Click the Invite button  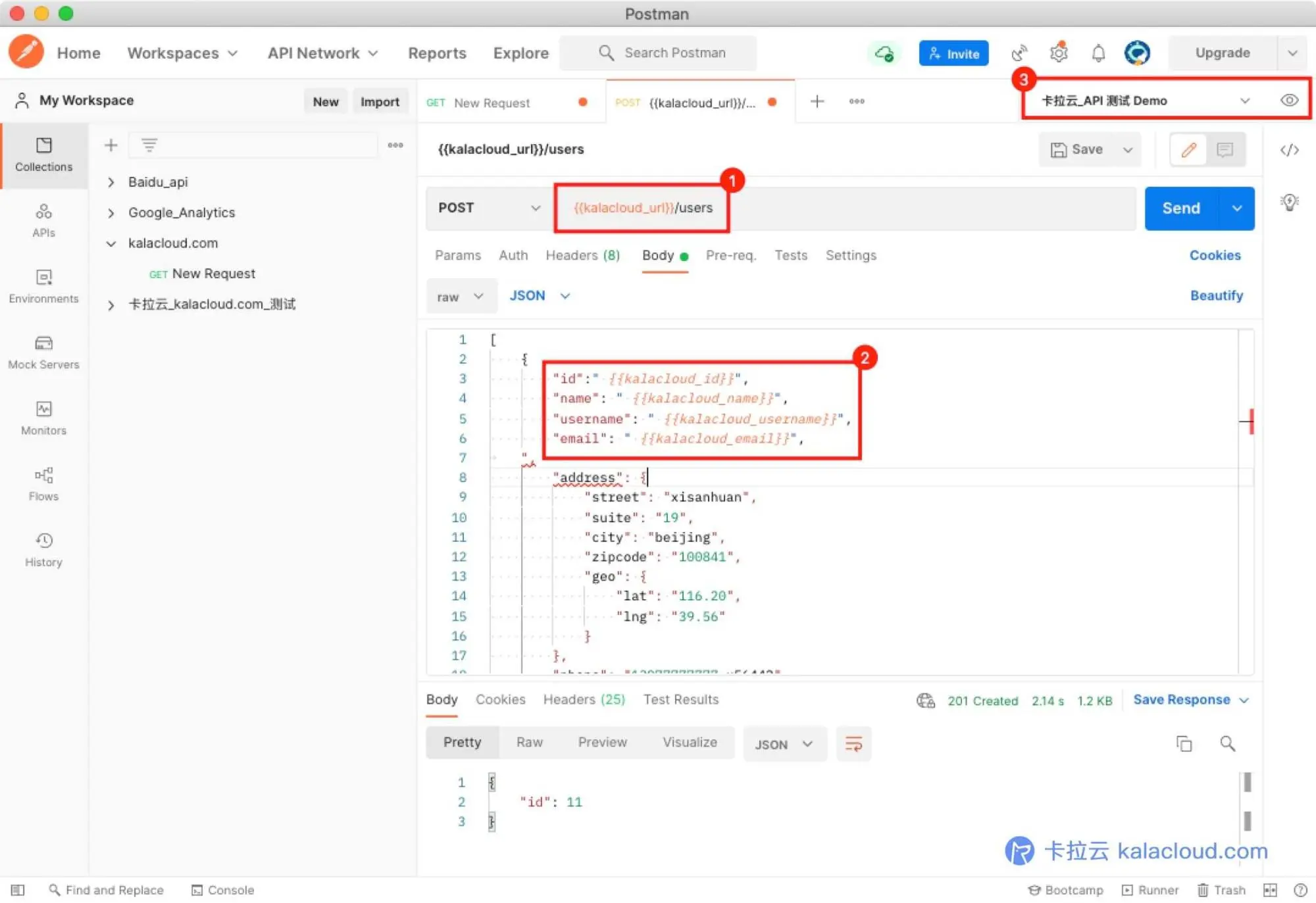click(x=953, y=53)
